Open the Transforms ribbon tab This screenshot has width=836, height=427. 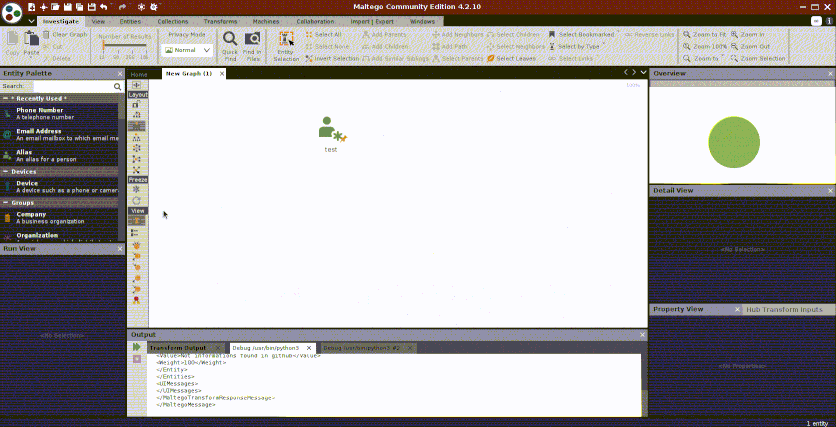tap(220, 21)
